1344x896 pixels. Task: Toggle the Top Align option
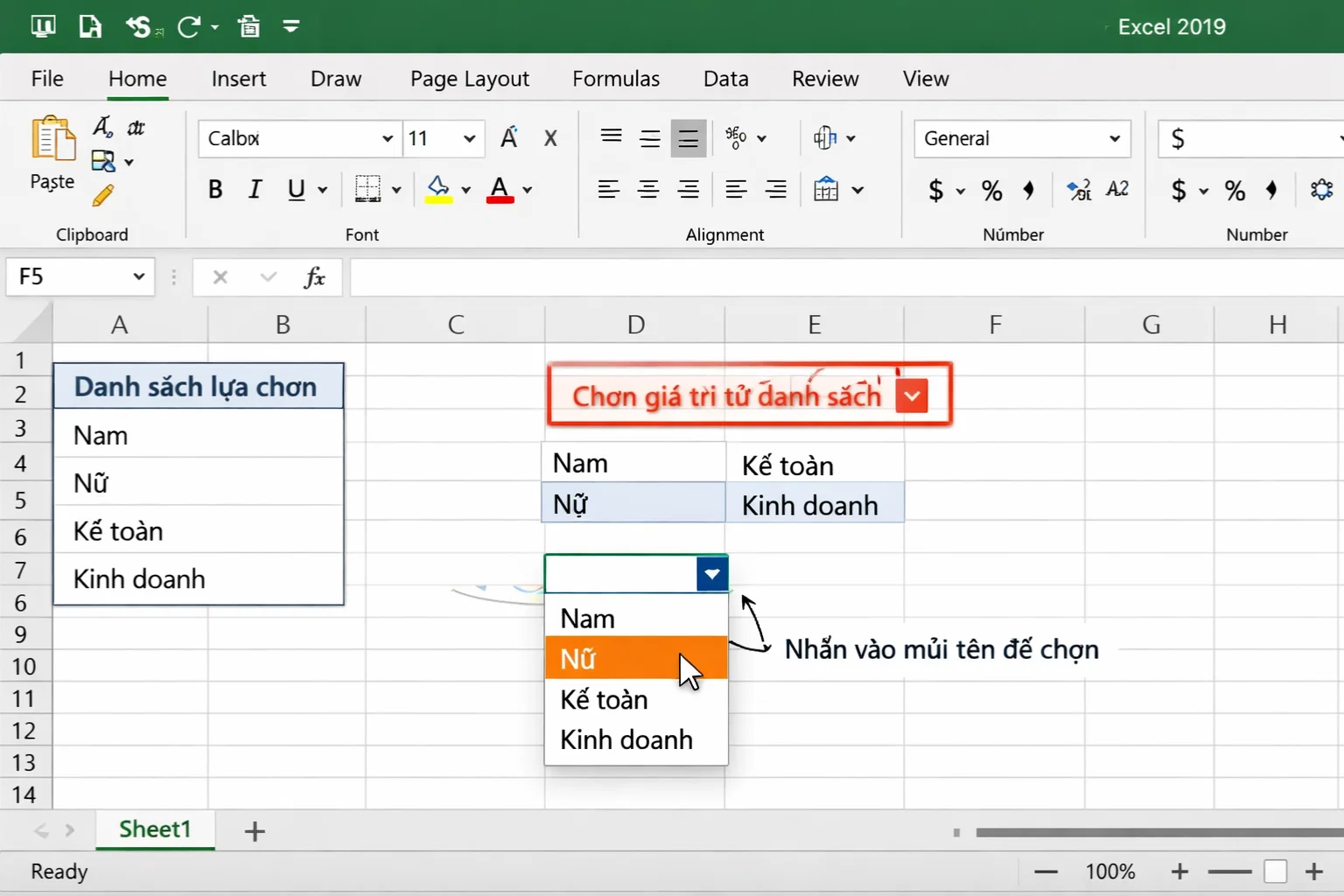coord(610,137)
